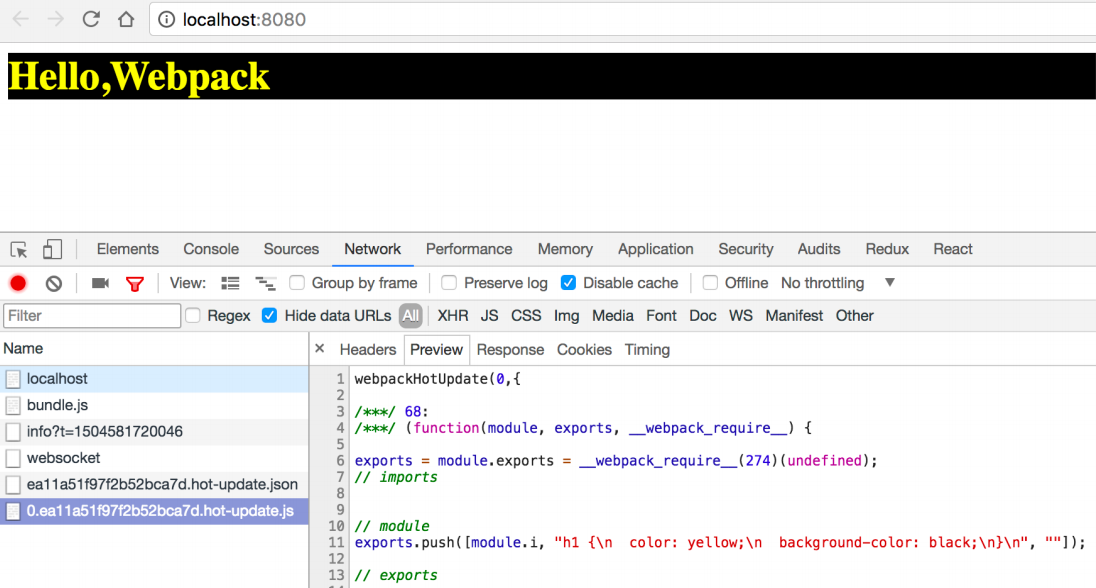The image size is (1096, 588).
Task: Filter requests by Doc
Action: (x=702, y=315)
